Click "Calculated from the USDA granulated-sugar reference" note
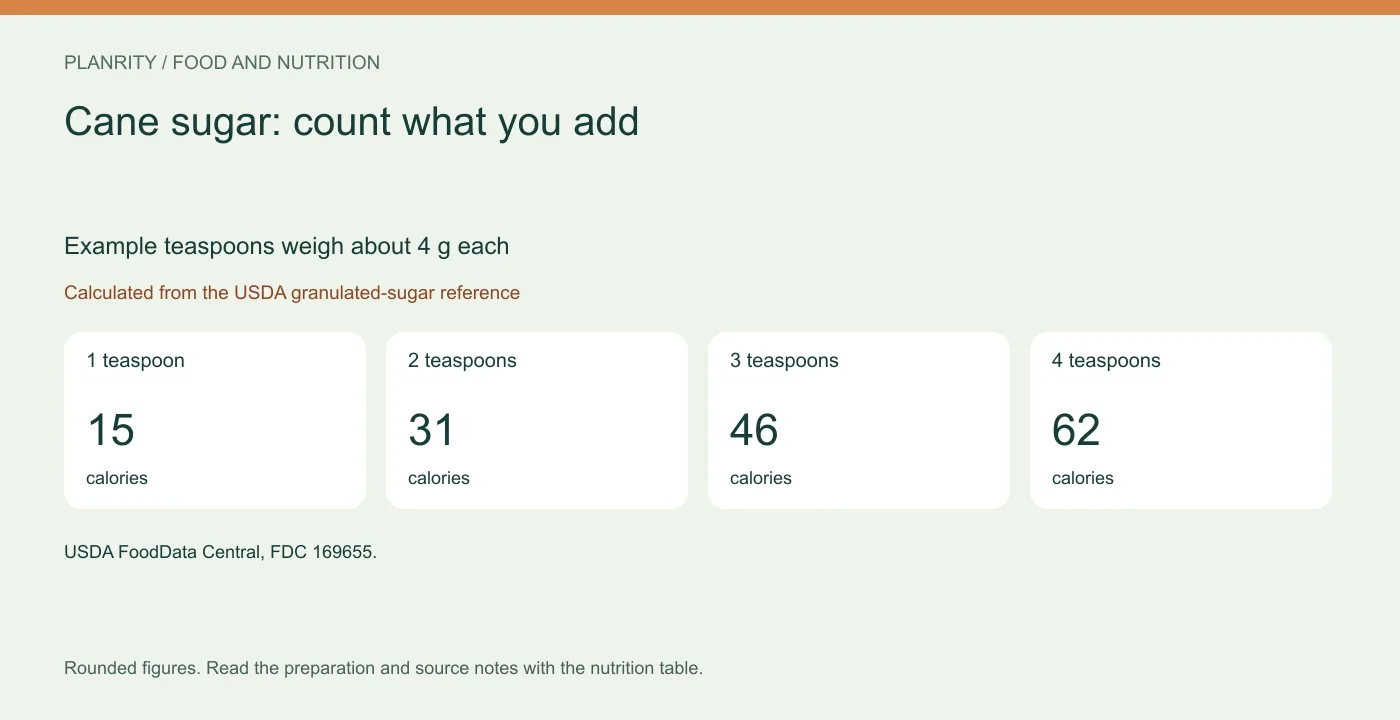1400x720 pixels. [x=292, y=293]
